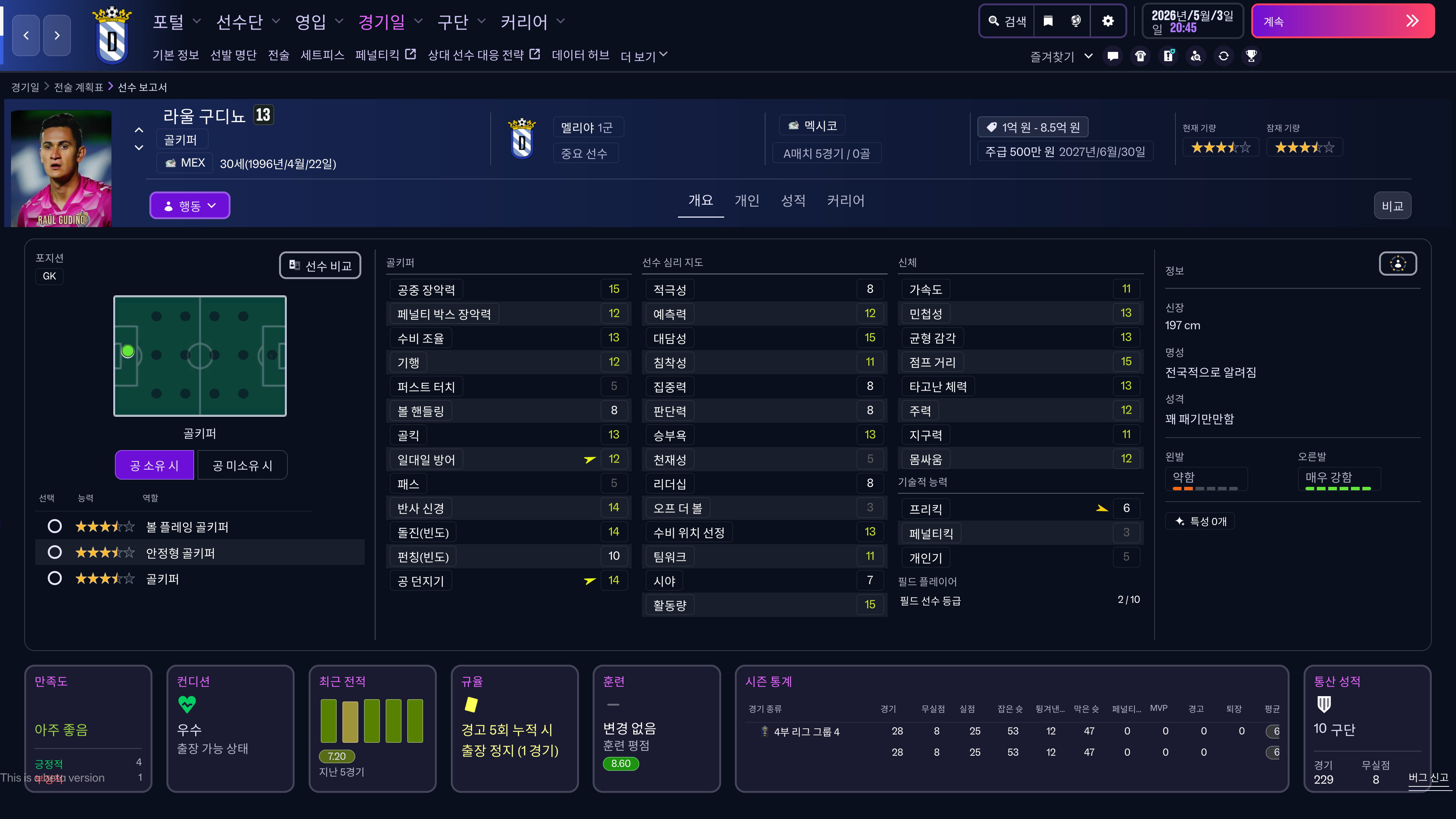1456x819 pixels.
Task: Select the 볼 플레잉 골키퍼 role radio
Action: coord(55,527)
